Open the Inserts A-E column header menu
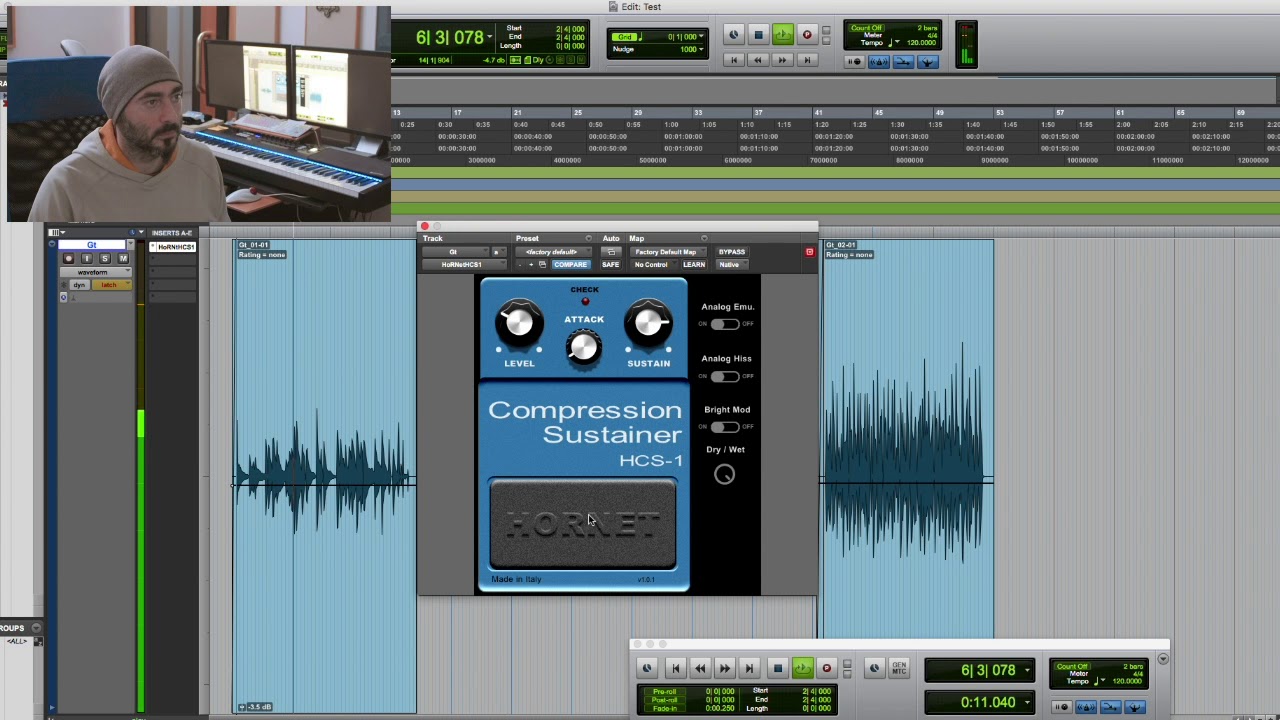The width and height of the screenshot is (1280, 720). pyautogui.click(x=172, y=233)
